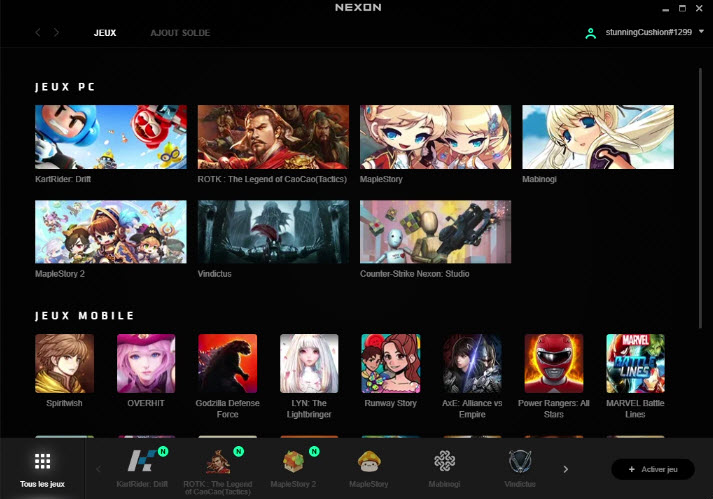Open Counter-Strike Nexon: Studio banner
The width and height of the screenshot is (713, 499).
click(x=435, y=231)
